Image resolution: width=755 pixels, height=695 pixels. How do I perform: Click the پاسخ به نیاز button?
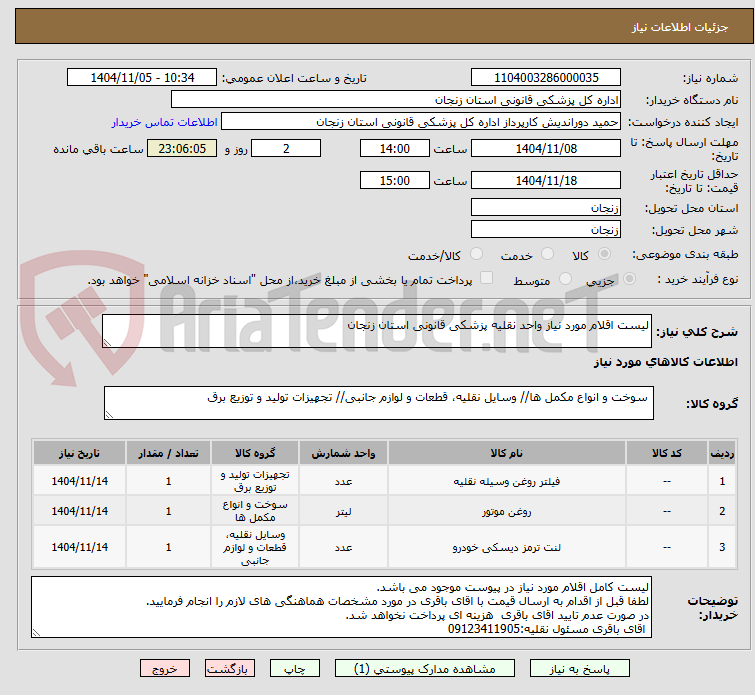580,669
